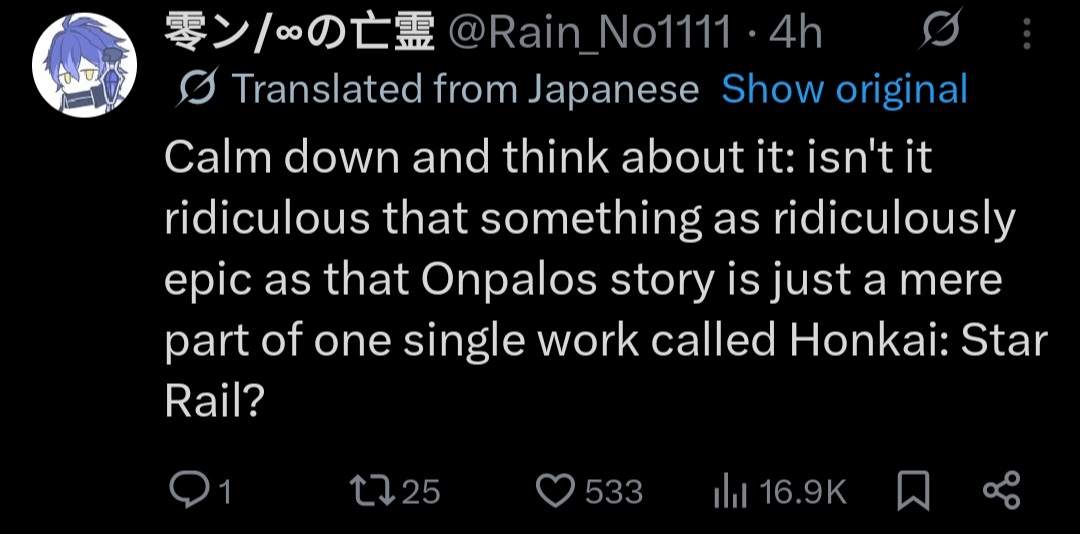Click the Translated from Japanese label
Image resolution: width=1080 pixels, height=534 pixels.
tap(466, 88)
